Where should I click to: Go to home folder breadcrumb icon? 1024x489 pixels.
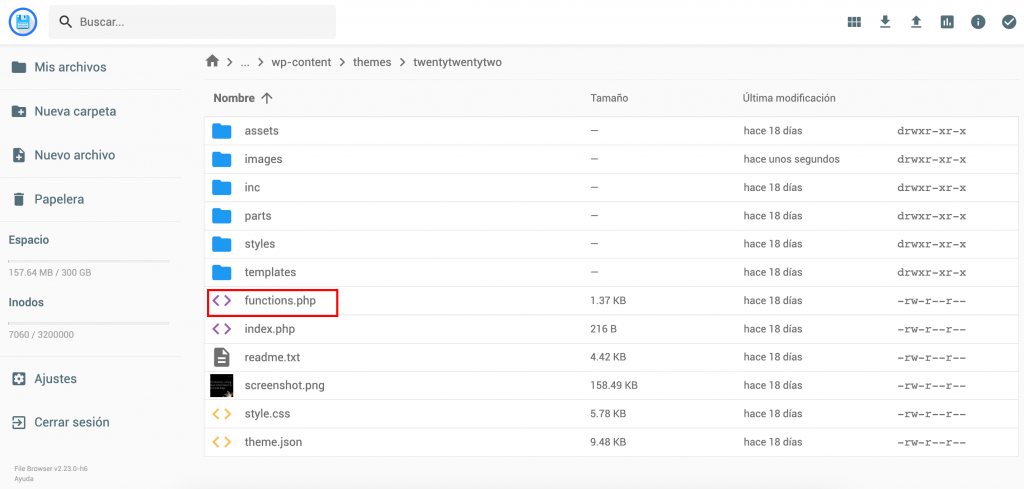[x=212, y=61]
